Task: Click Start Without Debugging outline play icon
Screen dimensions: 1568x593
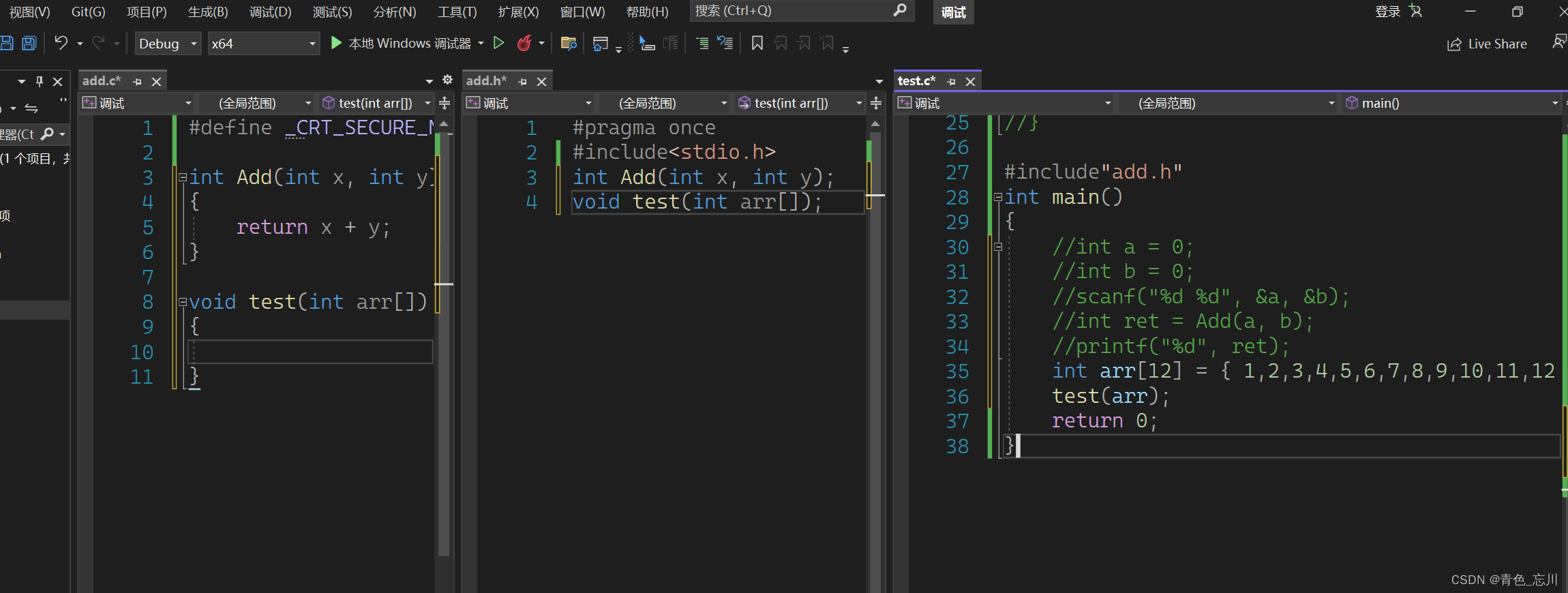Action: coord(498,44)
